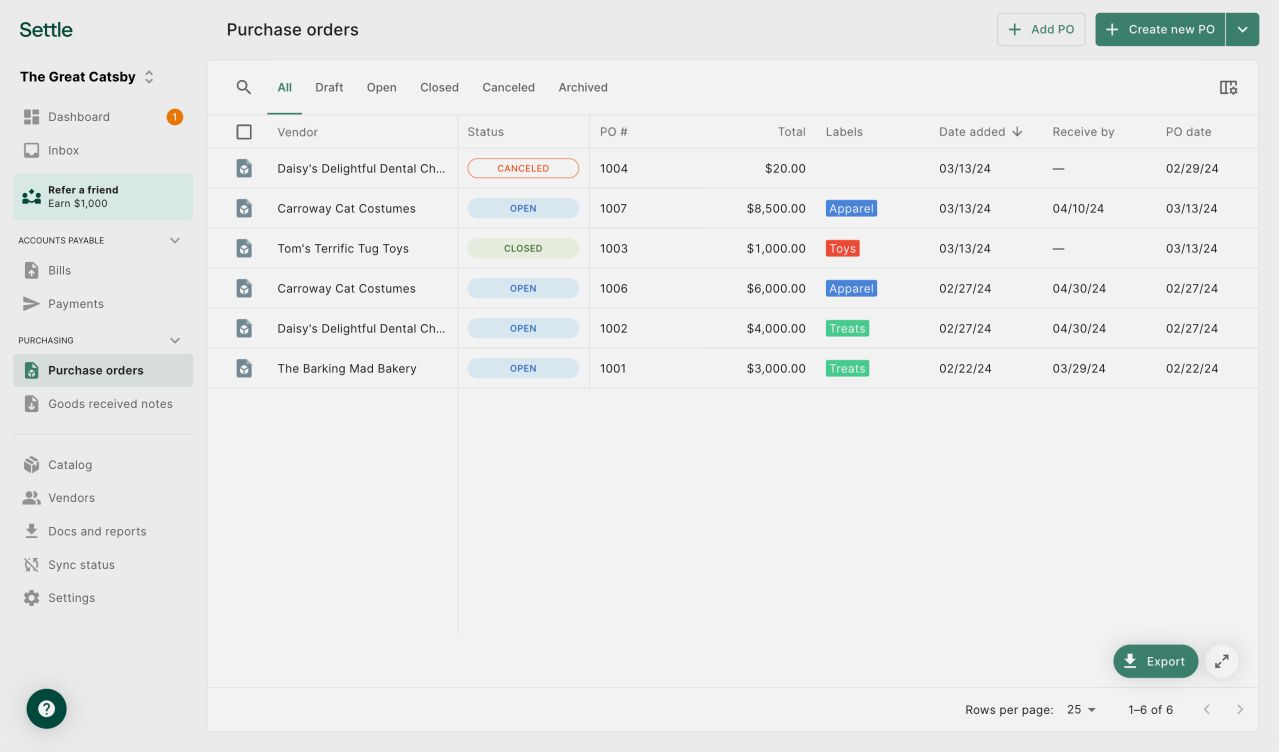Screen dimensions: 1279x752
Task: Open the help question mark button
Action: click(46, 708)
